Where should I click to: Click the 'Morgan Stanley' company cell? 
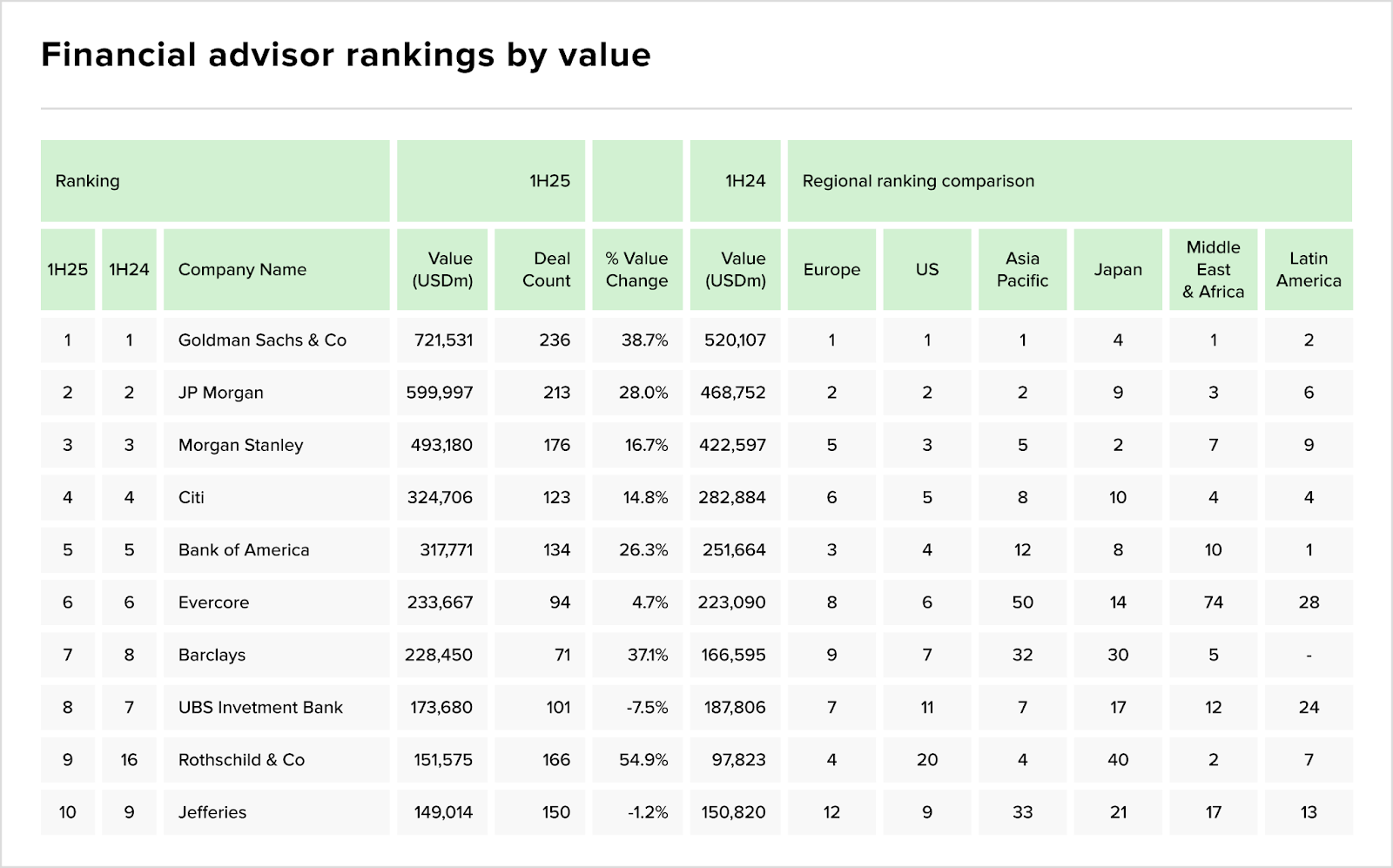click(x=277, y=445)
